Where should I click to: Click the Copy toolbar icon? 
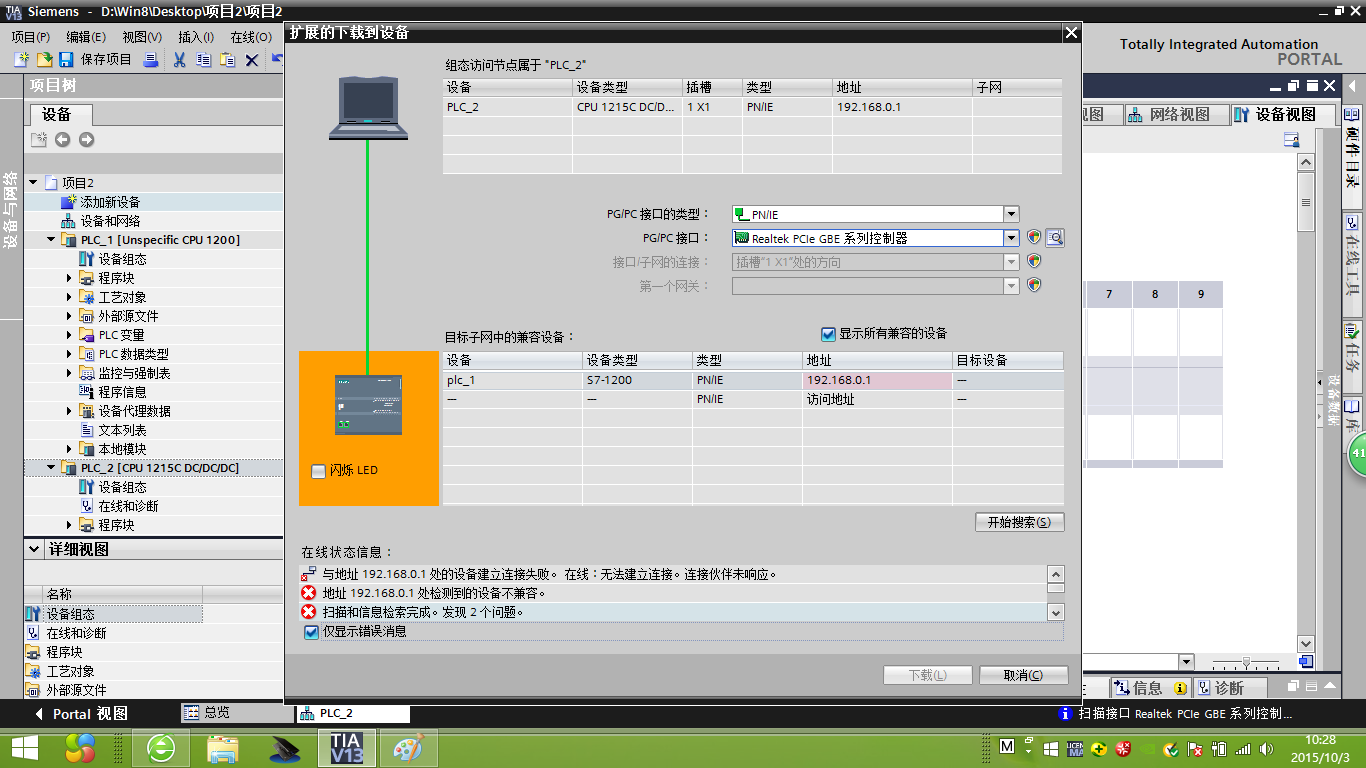203,60
